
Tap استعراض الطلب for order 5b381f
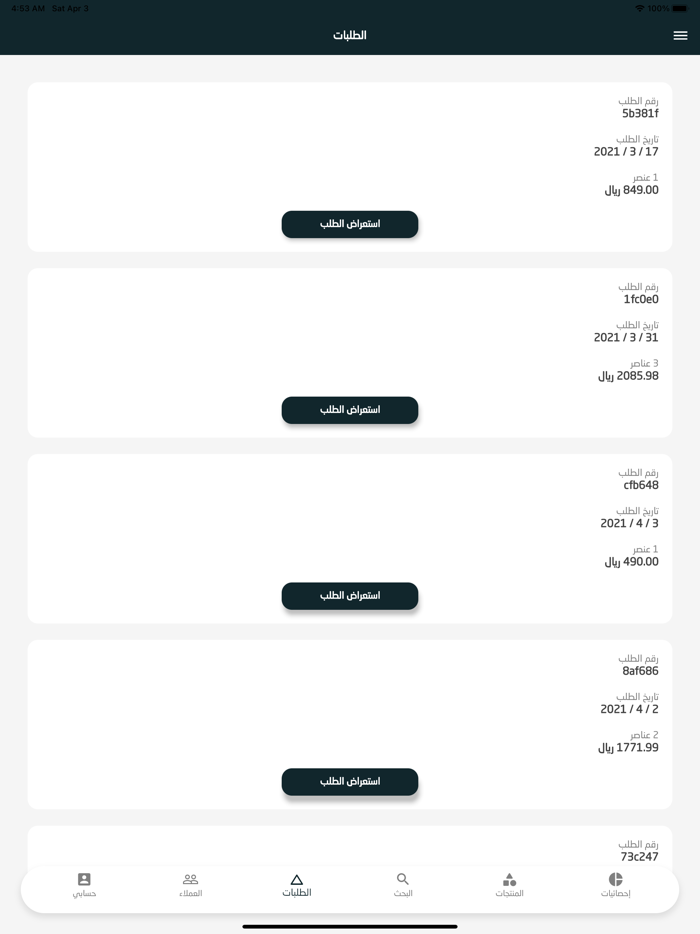[350, 224]
